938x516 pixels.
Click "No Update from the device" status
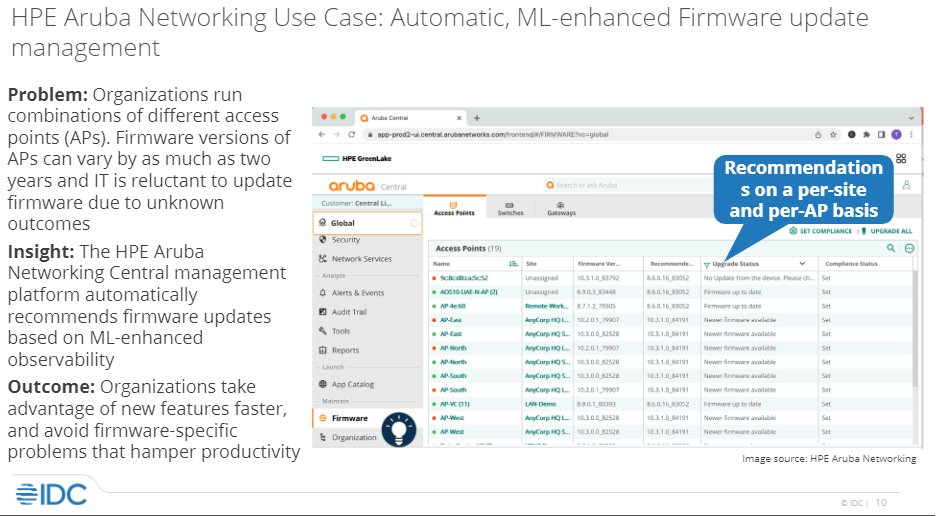click(x=759, y=278)
